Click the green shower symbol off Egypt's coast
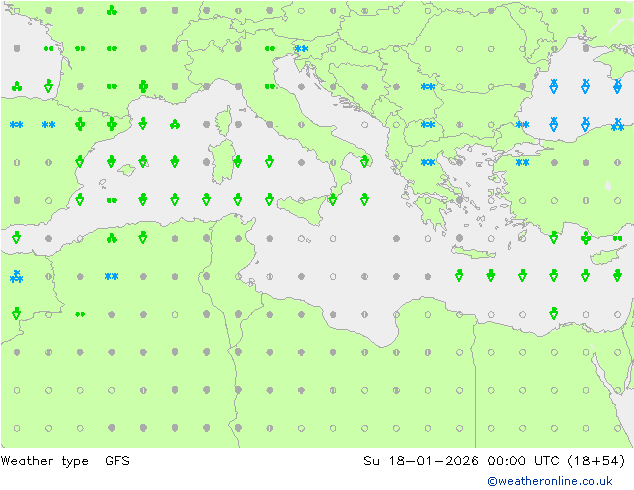 pyautogui.click(x=554, y=313)
